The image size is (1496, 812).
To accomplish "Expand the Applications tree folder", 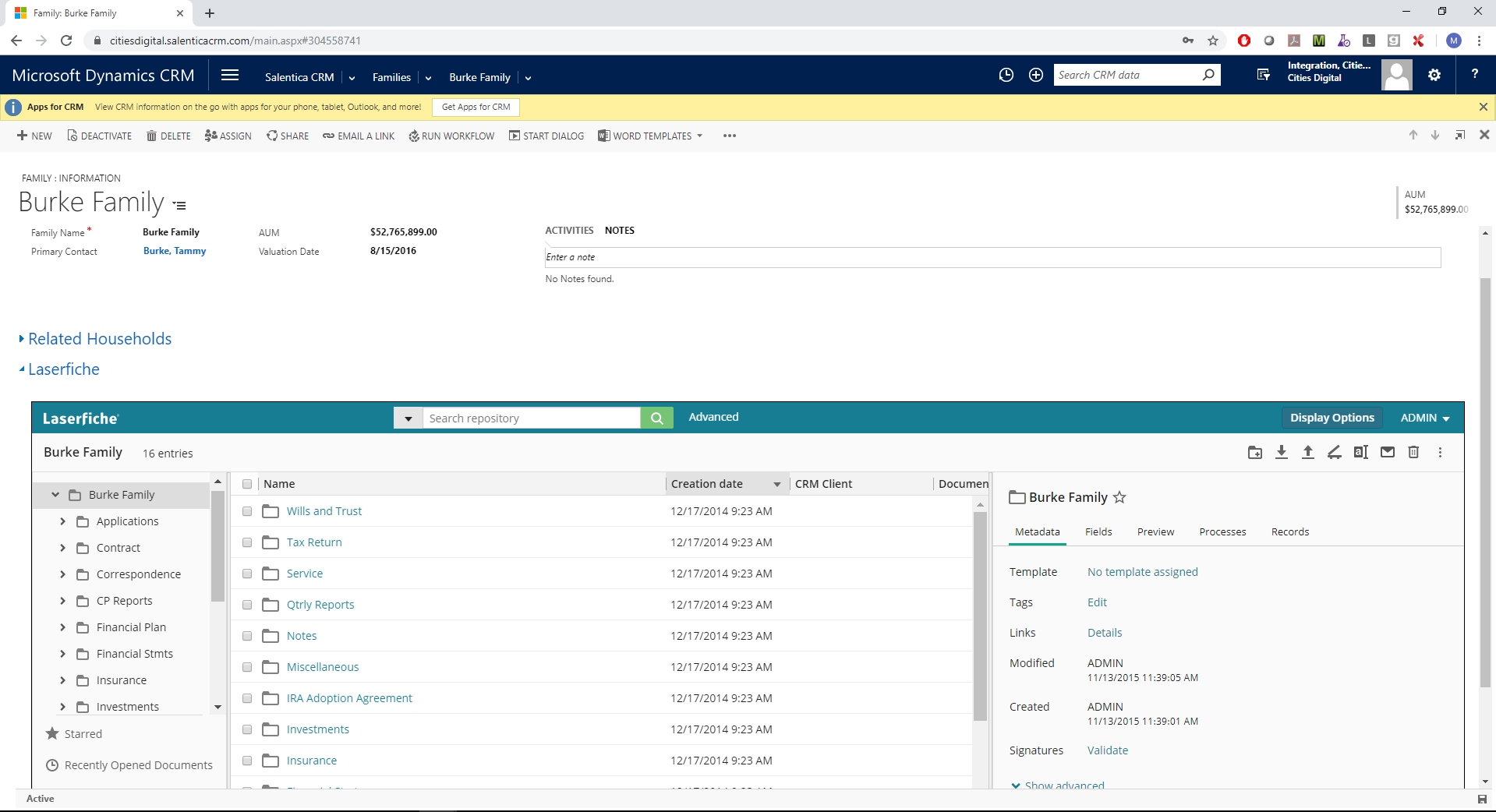I will [x=63, y=521].
